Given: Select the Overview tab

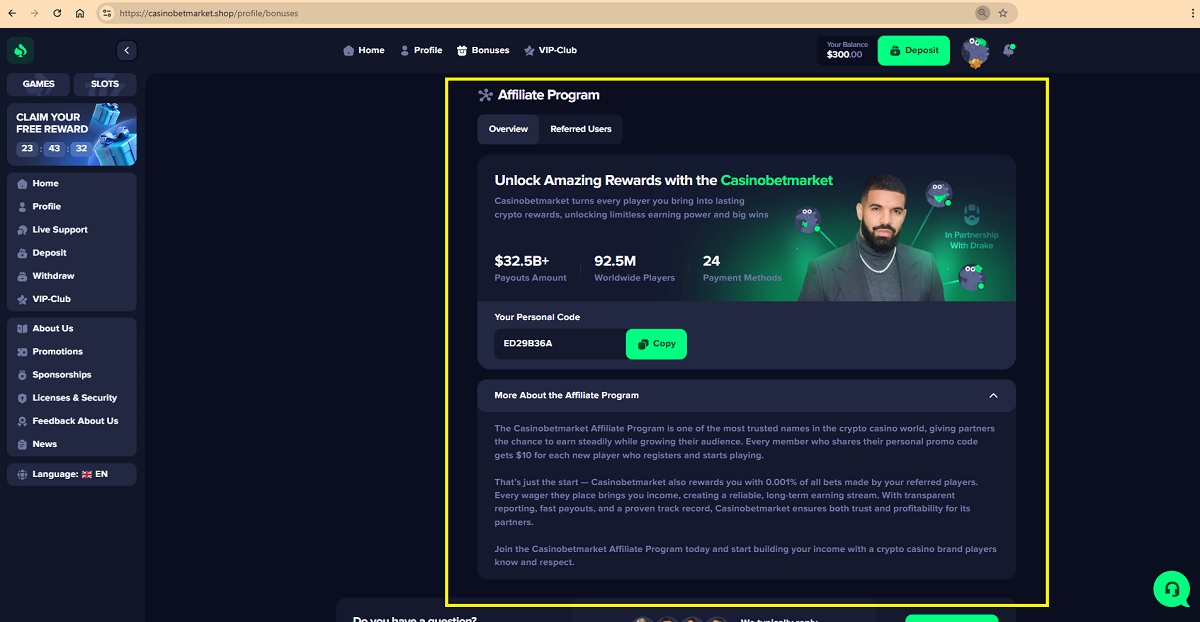Looking at the screenshot, I should click(x=508, y=129).
